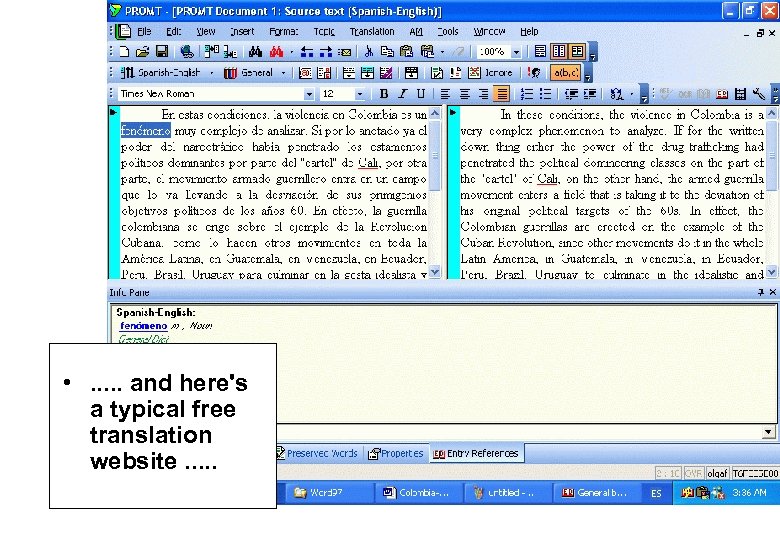Open the Help menu
The height and width of the screenshot is (540, 780).
pos(529,31)
